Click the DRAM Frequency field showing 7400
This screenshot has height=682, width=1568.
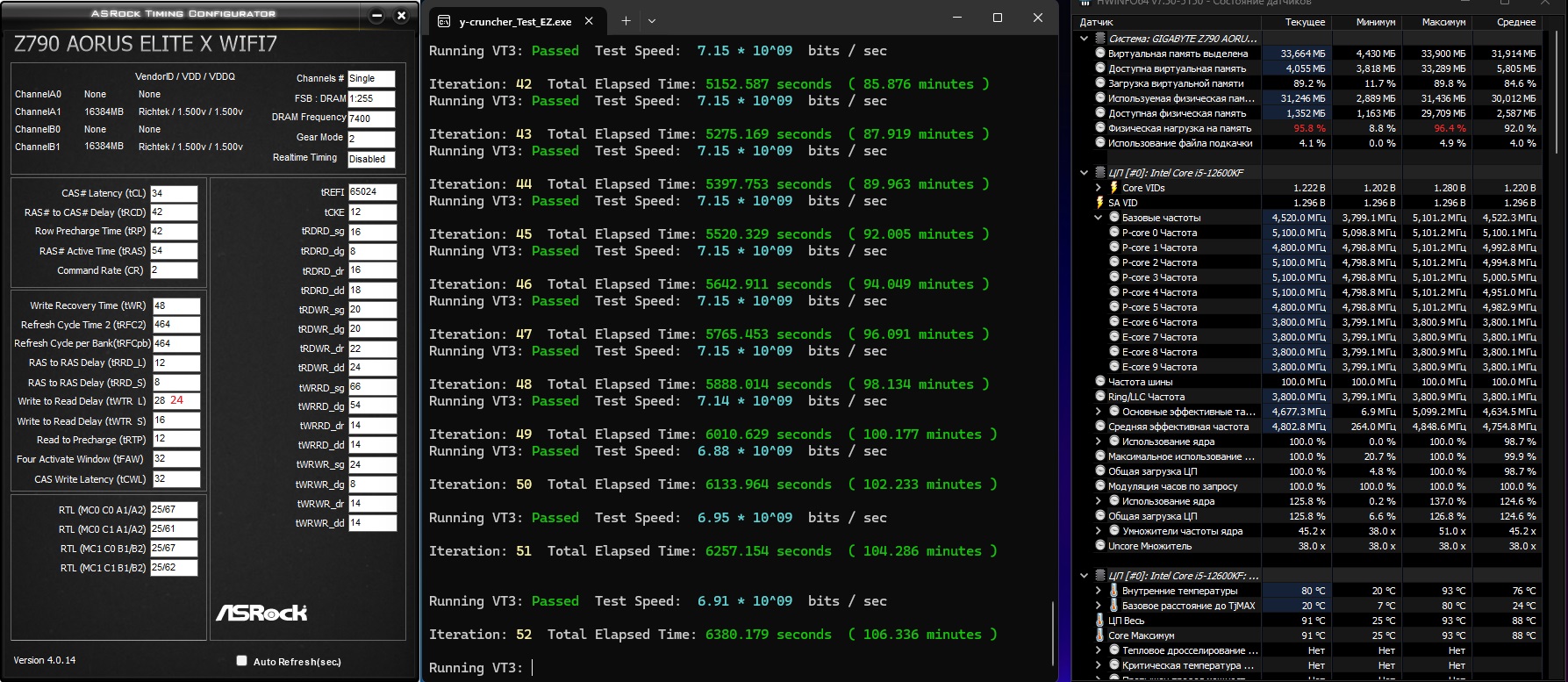click(371, 118)
